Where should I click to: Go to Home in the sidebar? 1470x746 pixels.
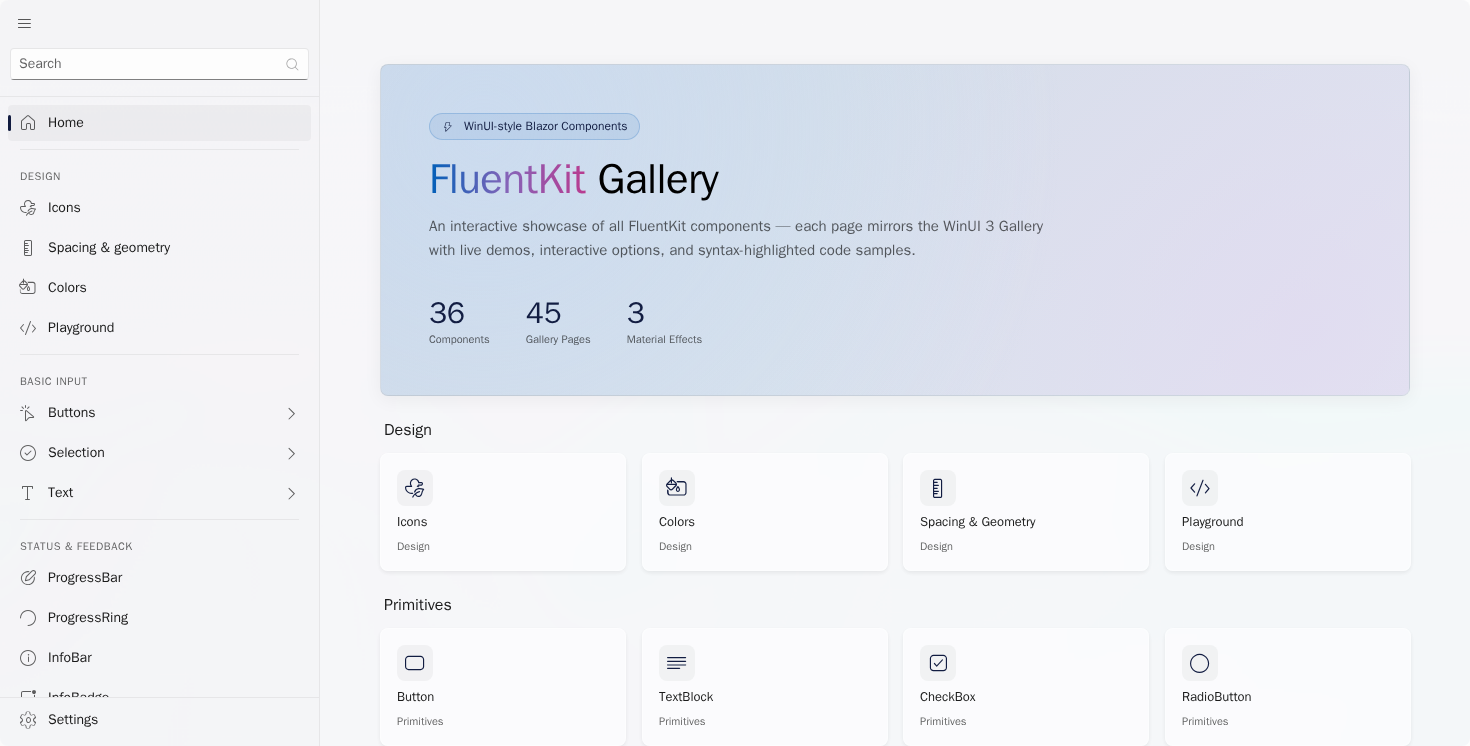point(159,123)
